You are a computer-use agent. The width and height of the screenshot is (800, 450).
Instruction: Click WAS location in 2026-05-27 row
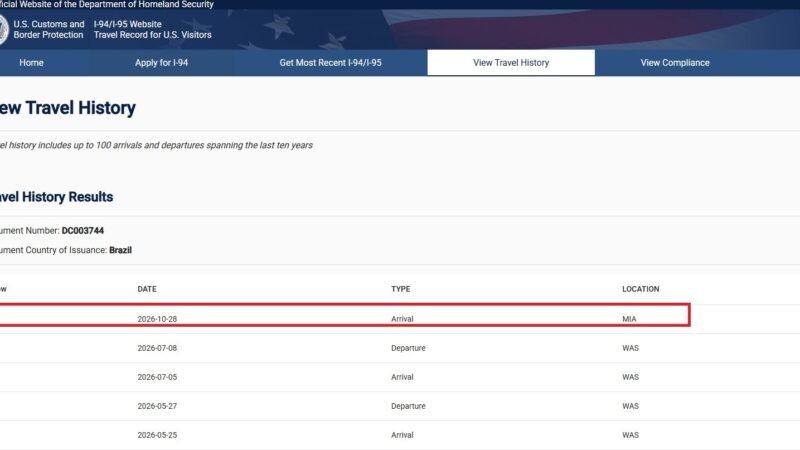tap(630, 406)
